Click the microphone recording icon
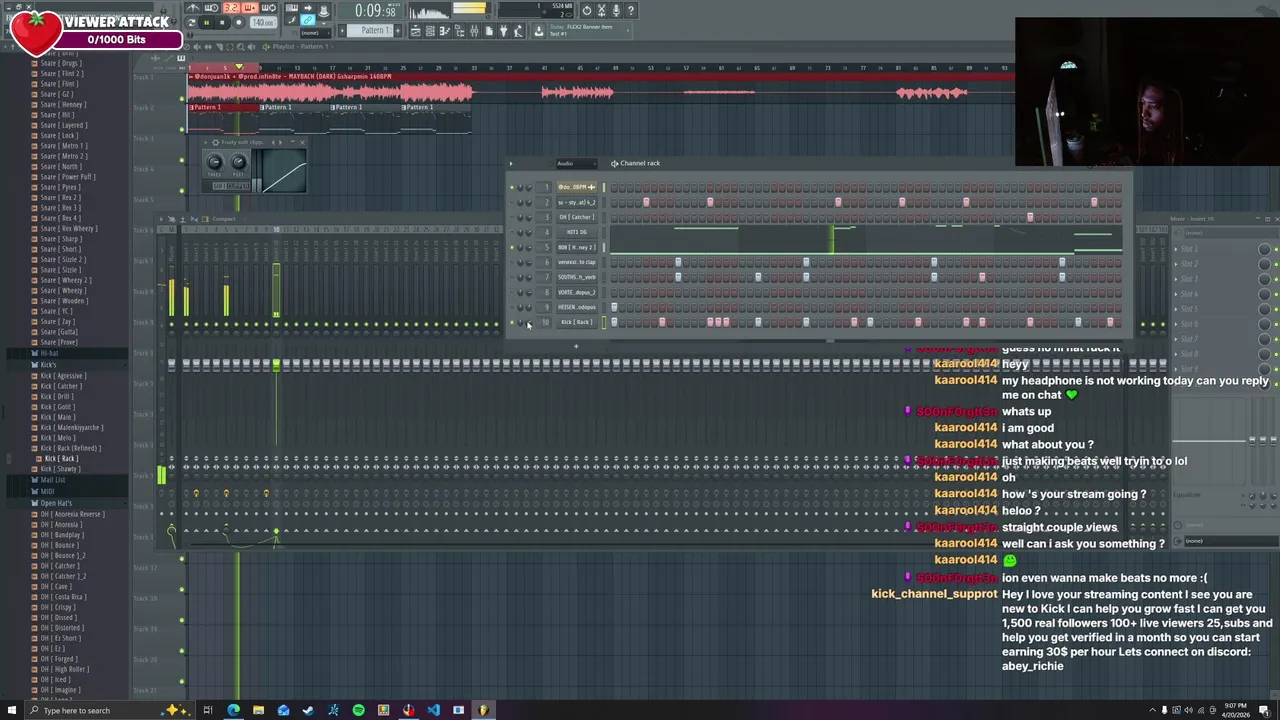 (615, 10)
